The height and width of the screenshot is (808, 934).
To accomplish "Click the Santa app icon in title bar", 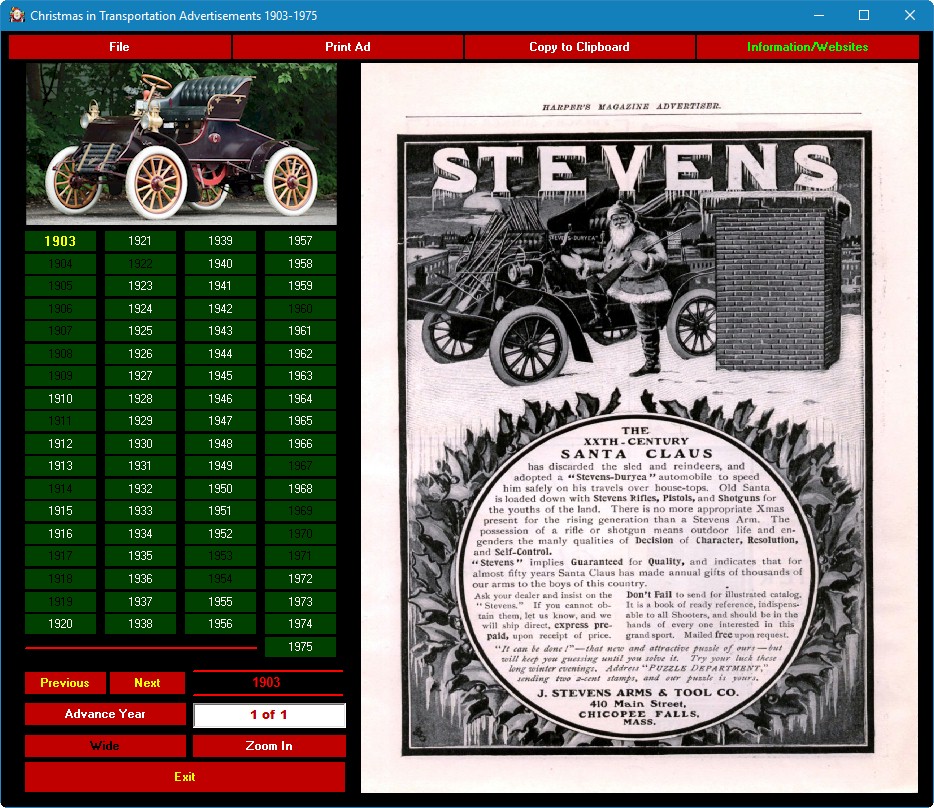I will click(x=16, y=15).
